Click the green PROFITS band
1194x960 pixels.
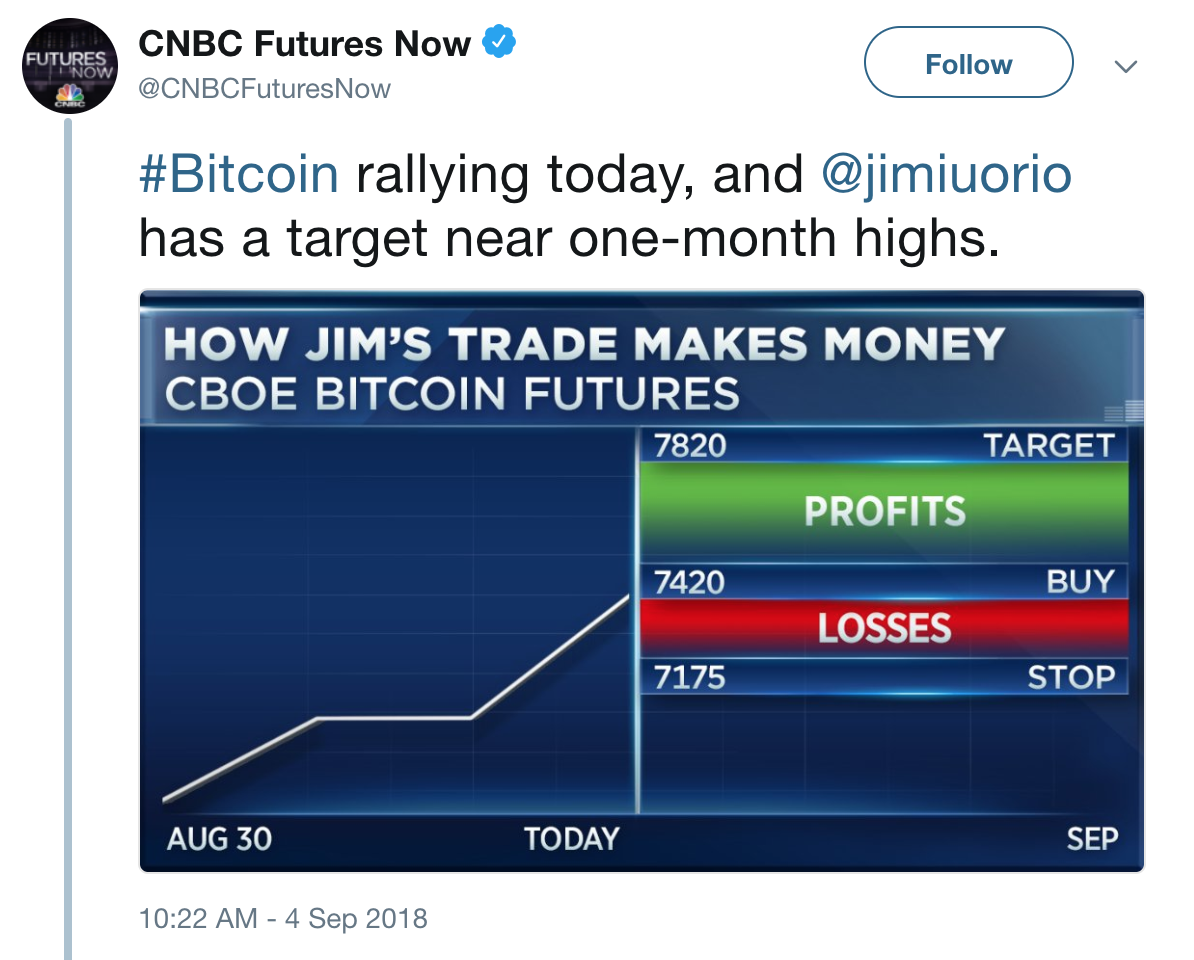883,511
